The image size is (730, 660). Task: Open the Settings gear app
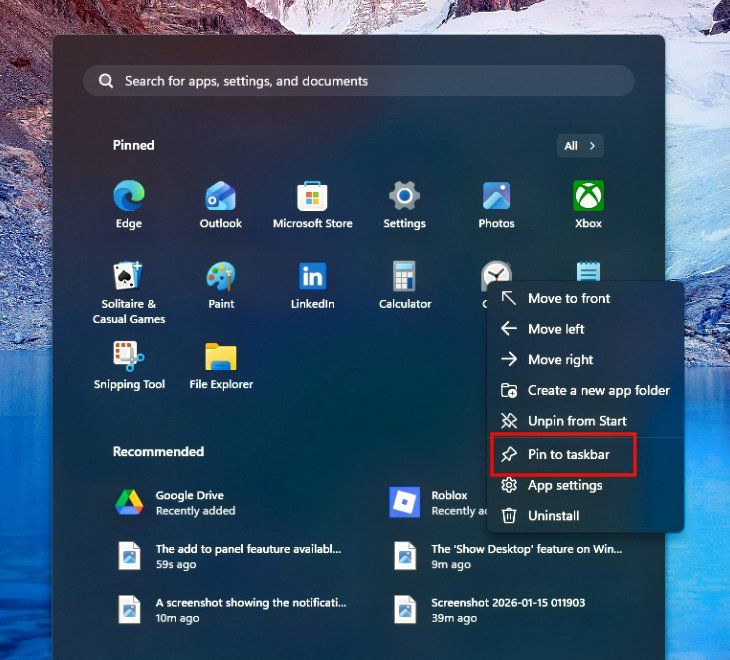(x=404, y=205)
